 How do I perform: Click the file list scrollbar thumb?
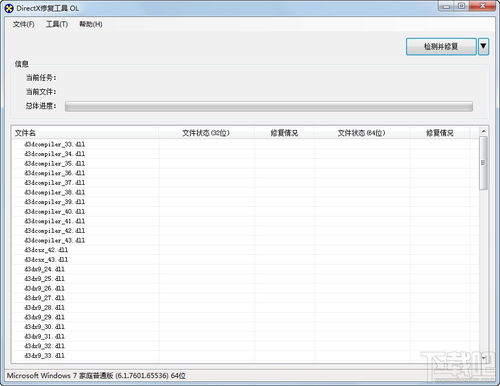pyautogui.click(x=483, y=163)
